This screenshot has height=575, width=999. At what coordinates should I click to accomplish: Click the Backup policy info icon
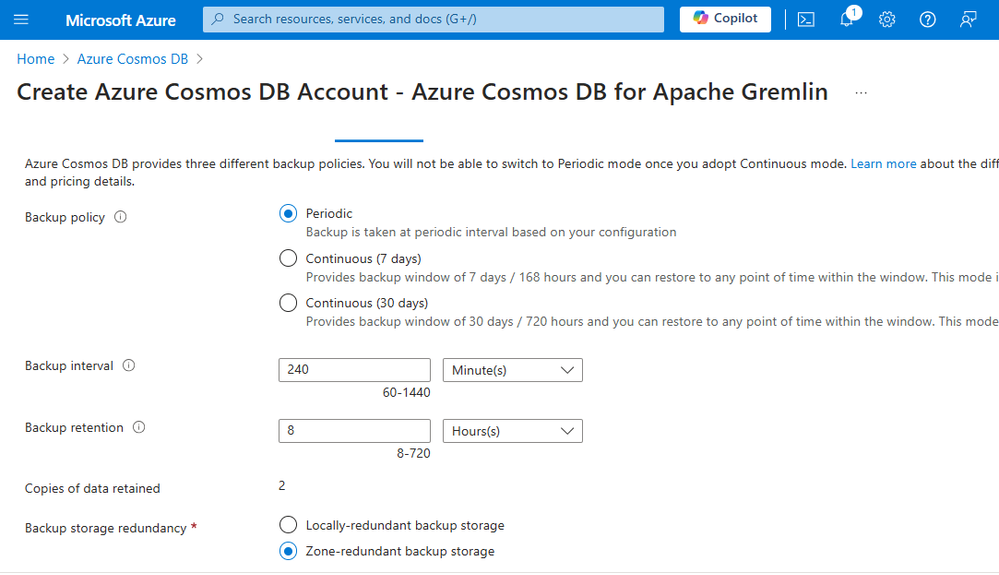(121, 217)
